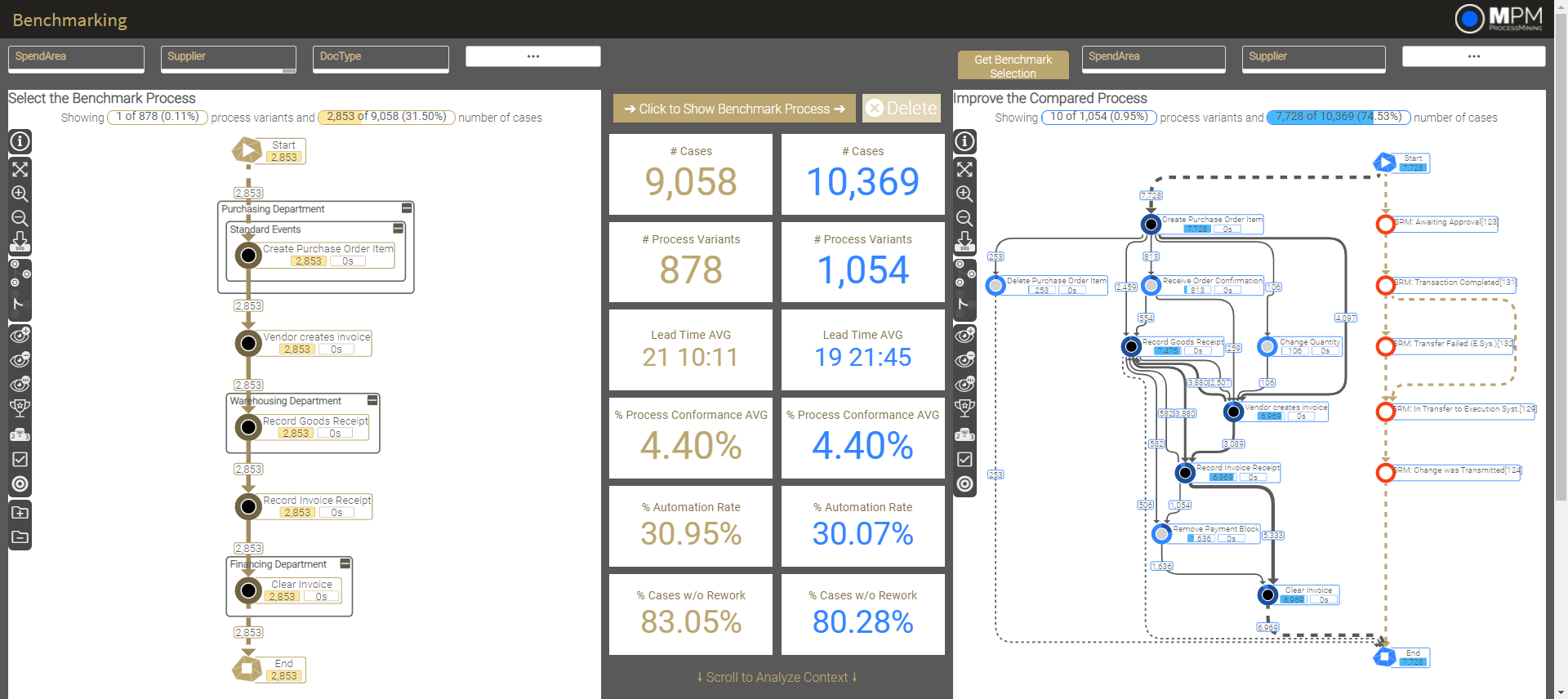Download compared process as SVG
This screenshot has width=1568, height=699.
(x=964, y=242)
